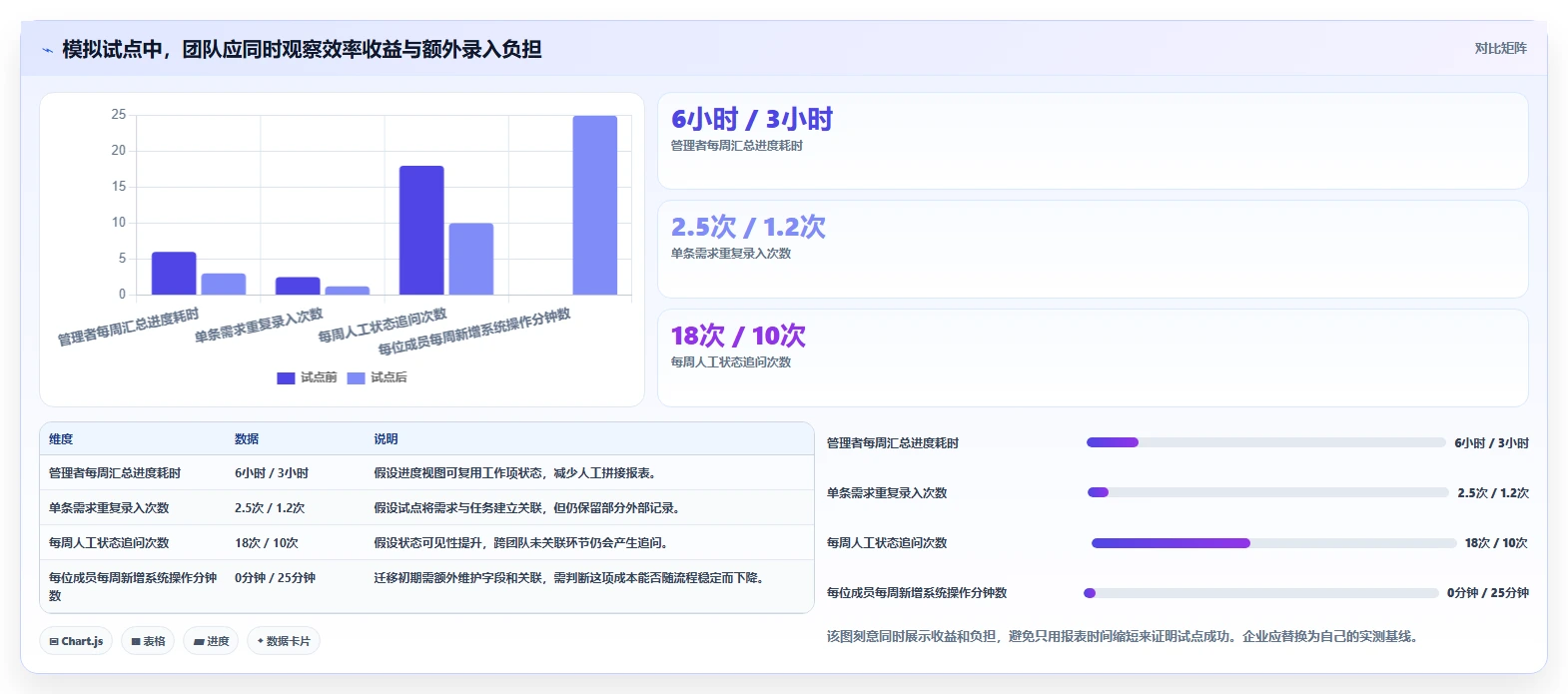Click the main heading 模拟试点中，团队应同时观察效率收益与额外录入负担
1568x694 pixels.
pyautogui.click(x=302, y=50)
